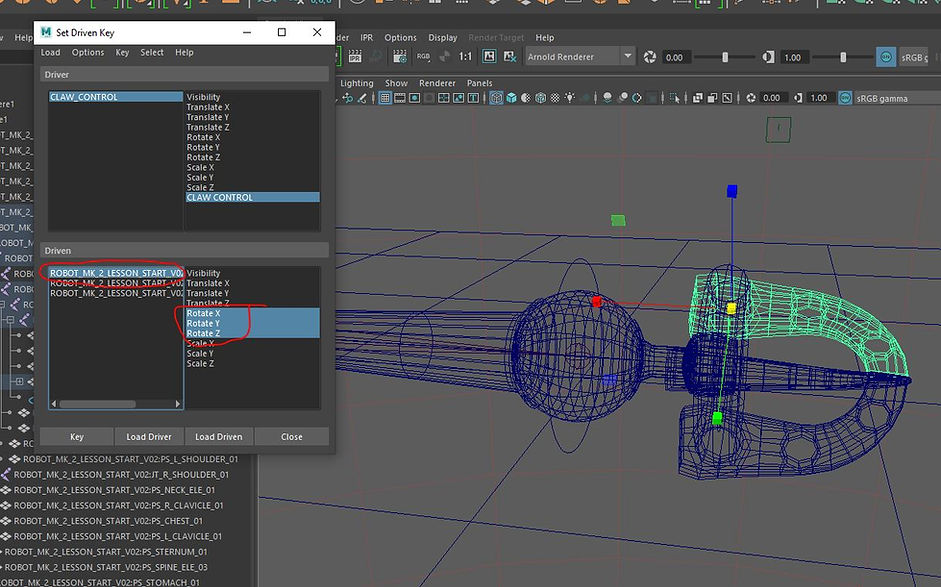Click the Keep Image icon in Render View
941x587 pixels.
(489, 56)
